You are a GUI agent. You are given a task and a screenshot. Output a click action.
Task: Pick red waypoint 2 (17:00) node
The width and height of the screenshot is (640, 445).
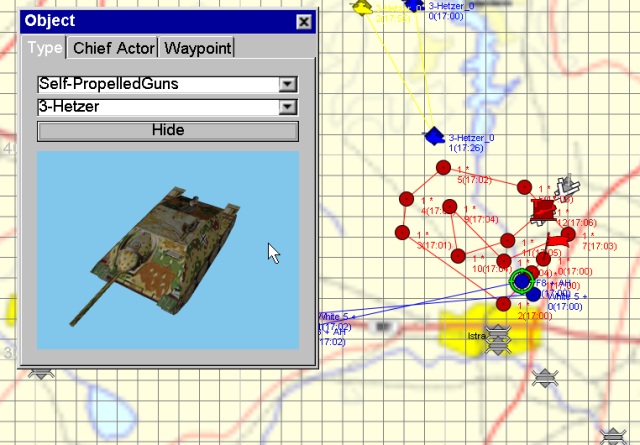[x=503, y=304]
